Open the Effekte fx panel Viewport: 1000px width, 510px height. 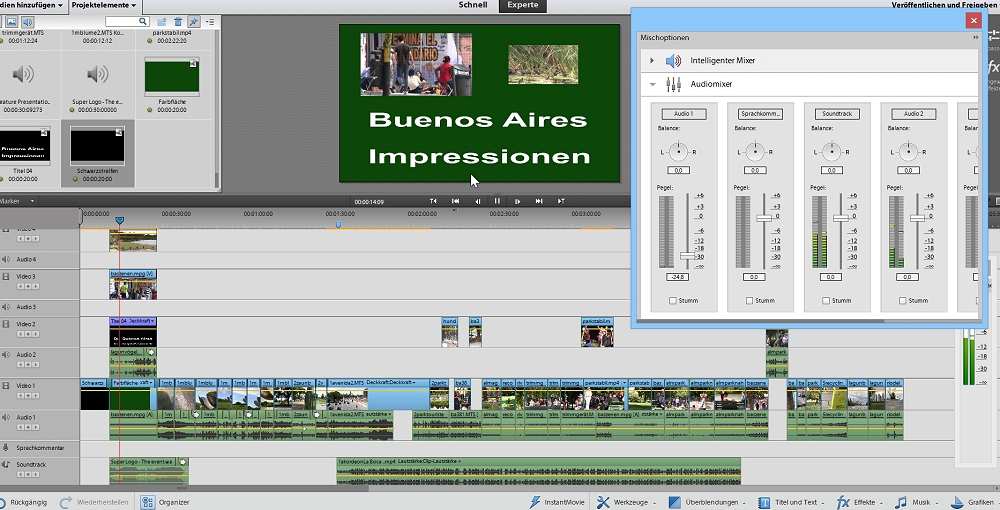[x=859, y=502]
